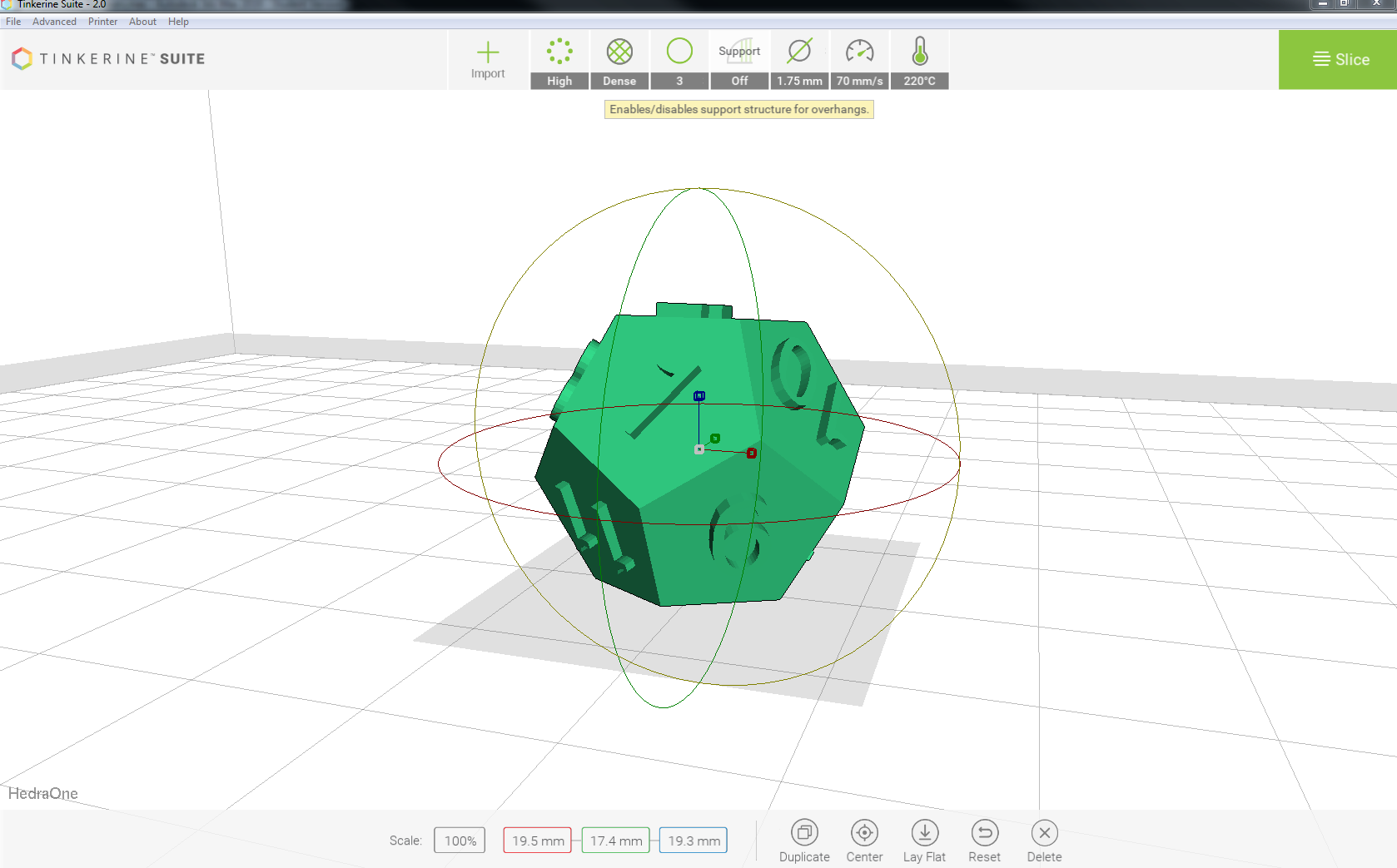Viewport: 1397px width, 868px height.
Task: Click the red X-axis gizmo handle
Action: click(752, 453)
